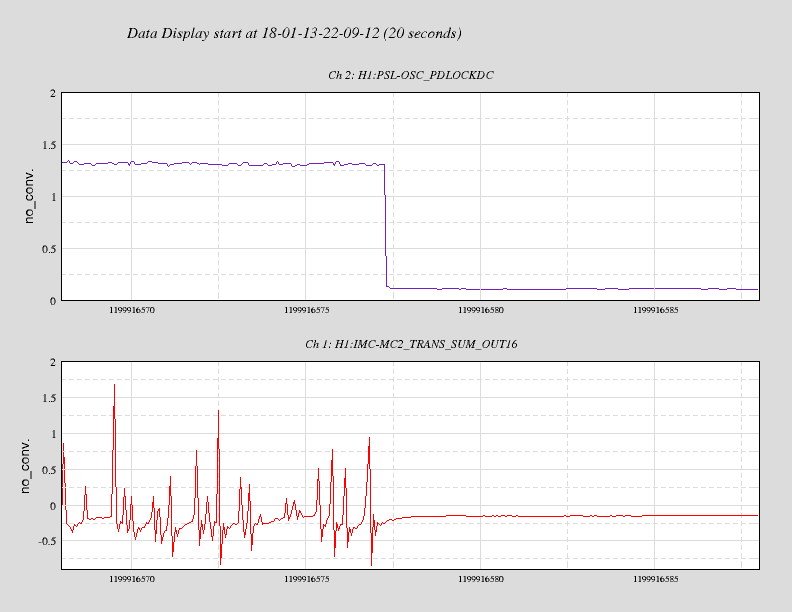The height and width of the screenshot is (612, 792).
Task: Select the Ch 2 H1:PSL-OSC_PDLOCKDC plot title
Action: coord(411,77)
